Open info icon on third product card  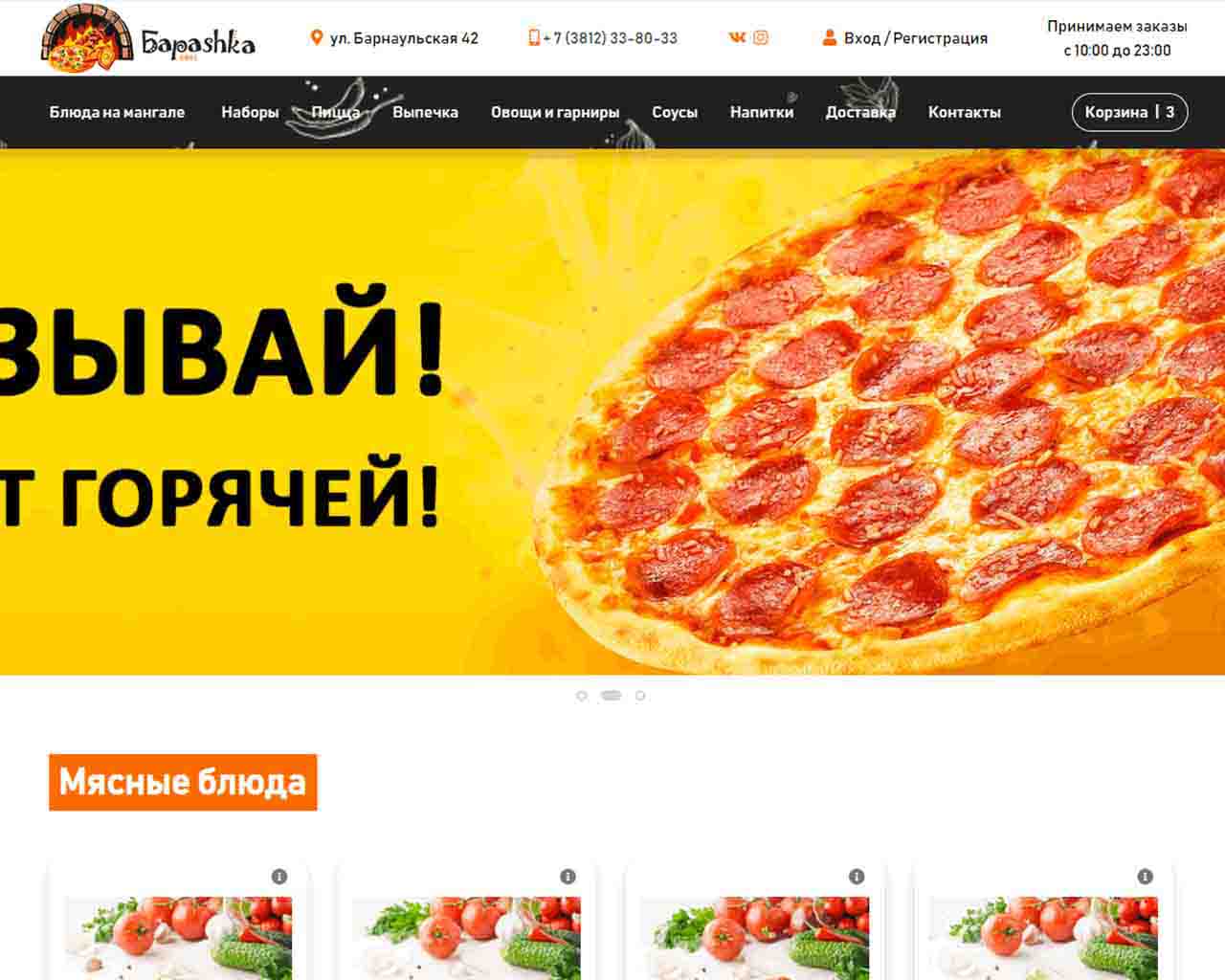click(x=857, y=877)
